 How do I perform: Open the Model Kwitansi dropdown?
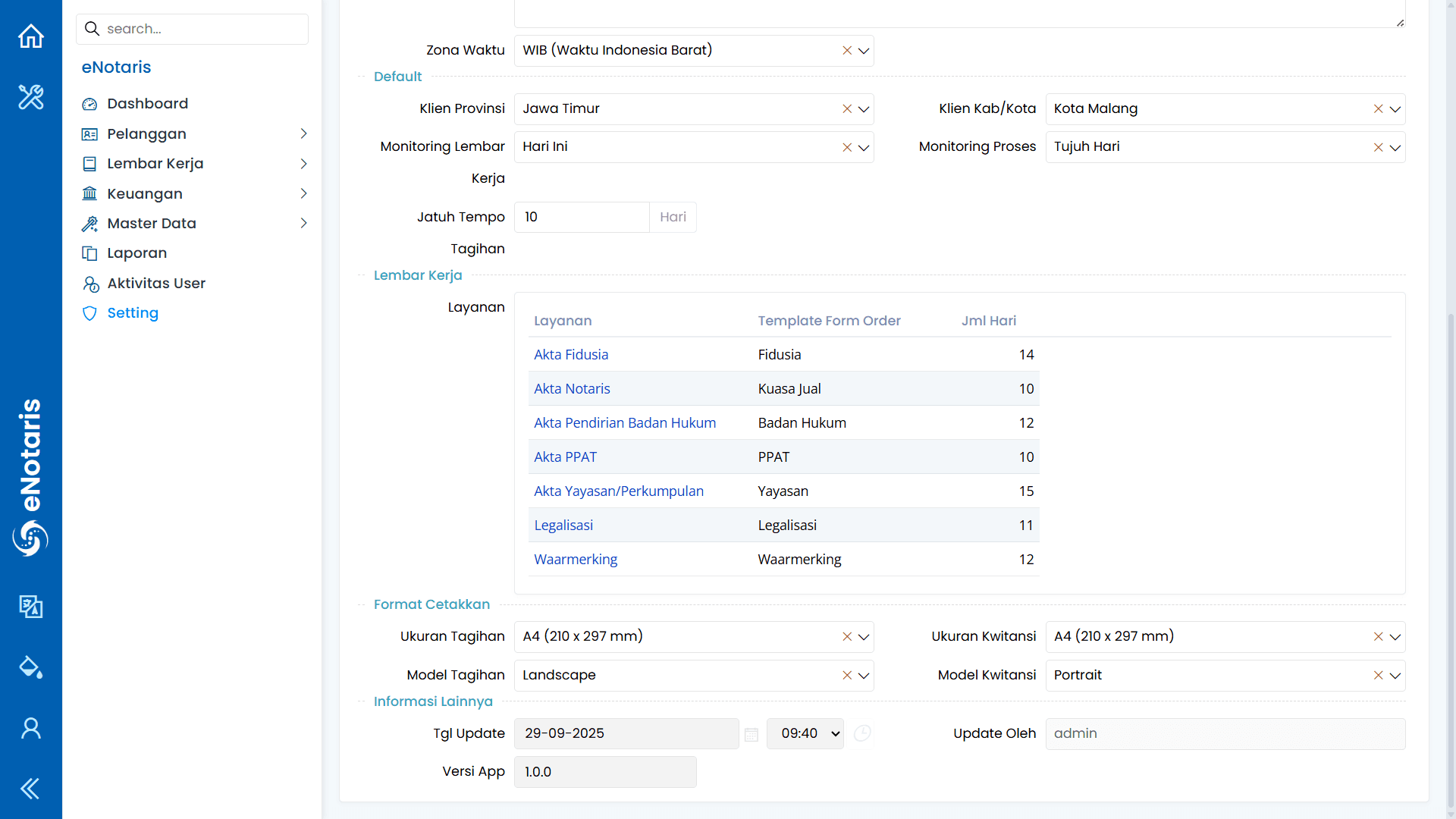pyautogui.click(x=1395, y=675)
